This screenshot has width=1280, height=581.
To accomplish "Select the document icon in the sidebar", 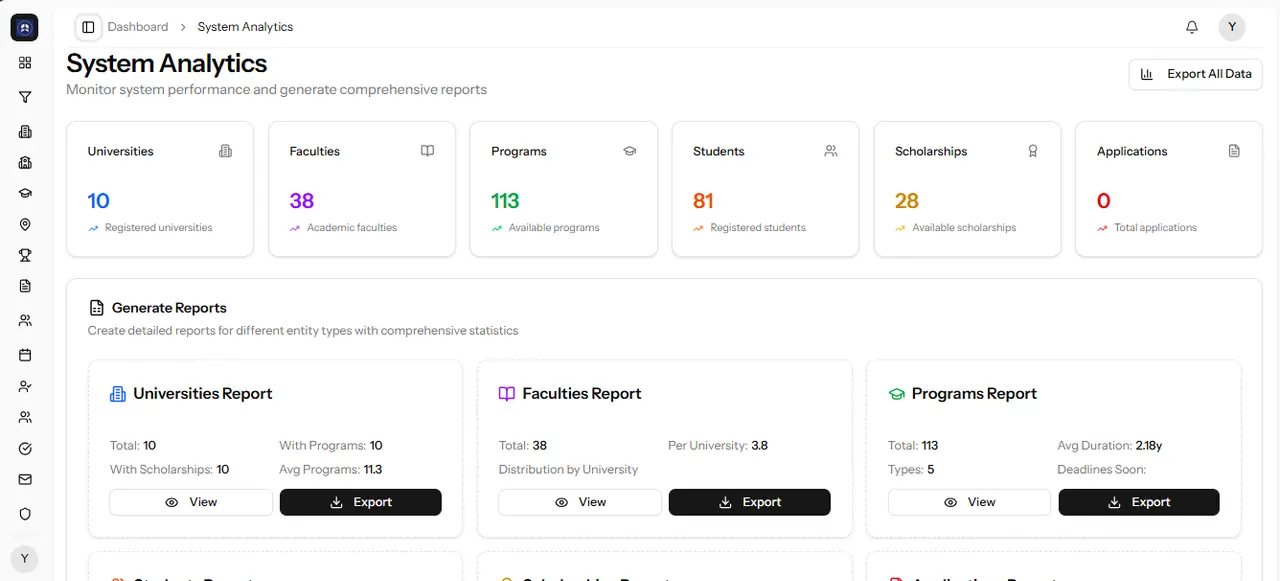I will (25, 286).
